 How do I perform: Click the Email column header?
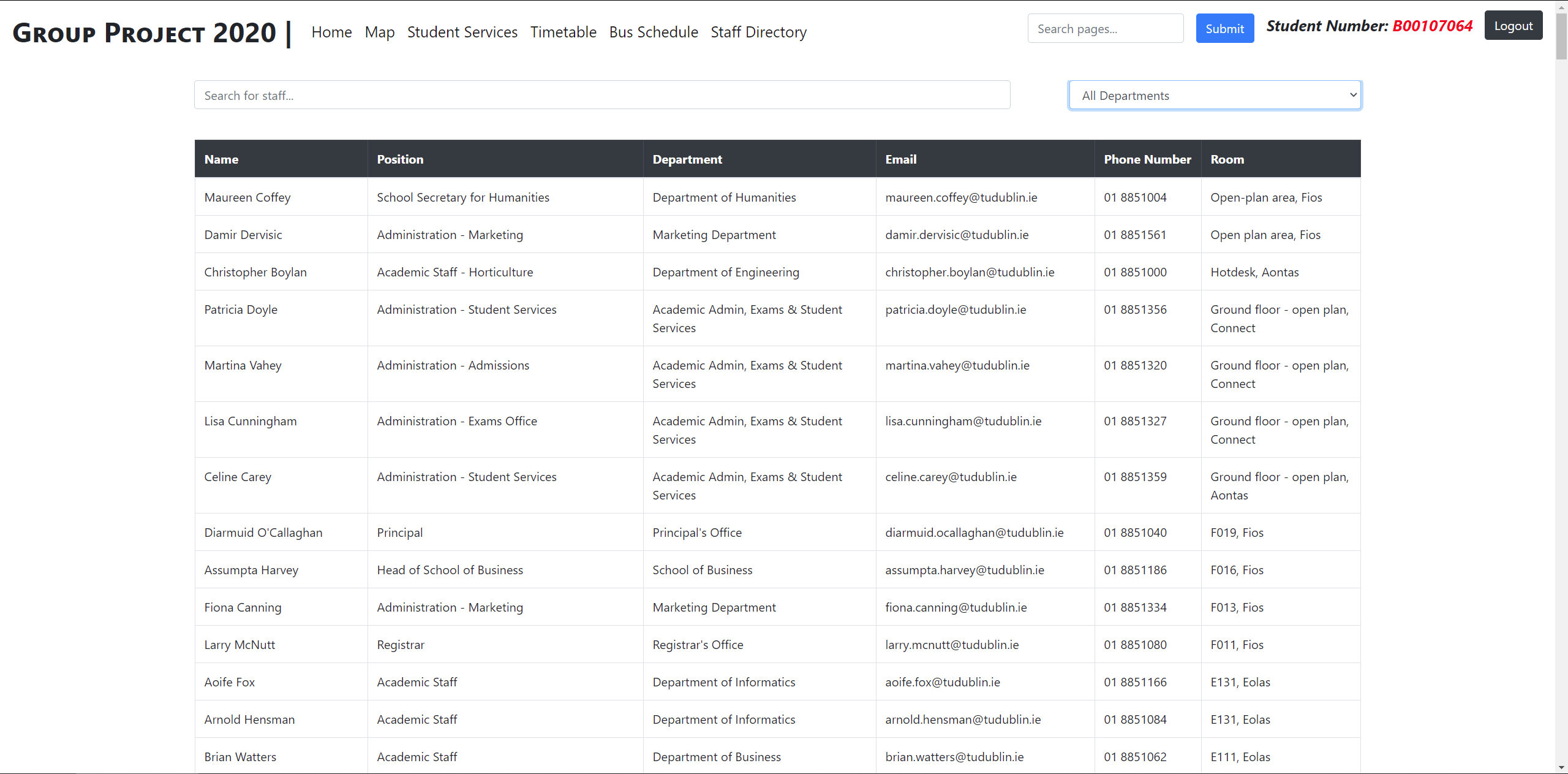click(985, 159)
